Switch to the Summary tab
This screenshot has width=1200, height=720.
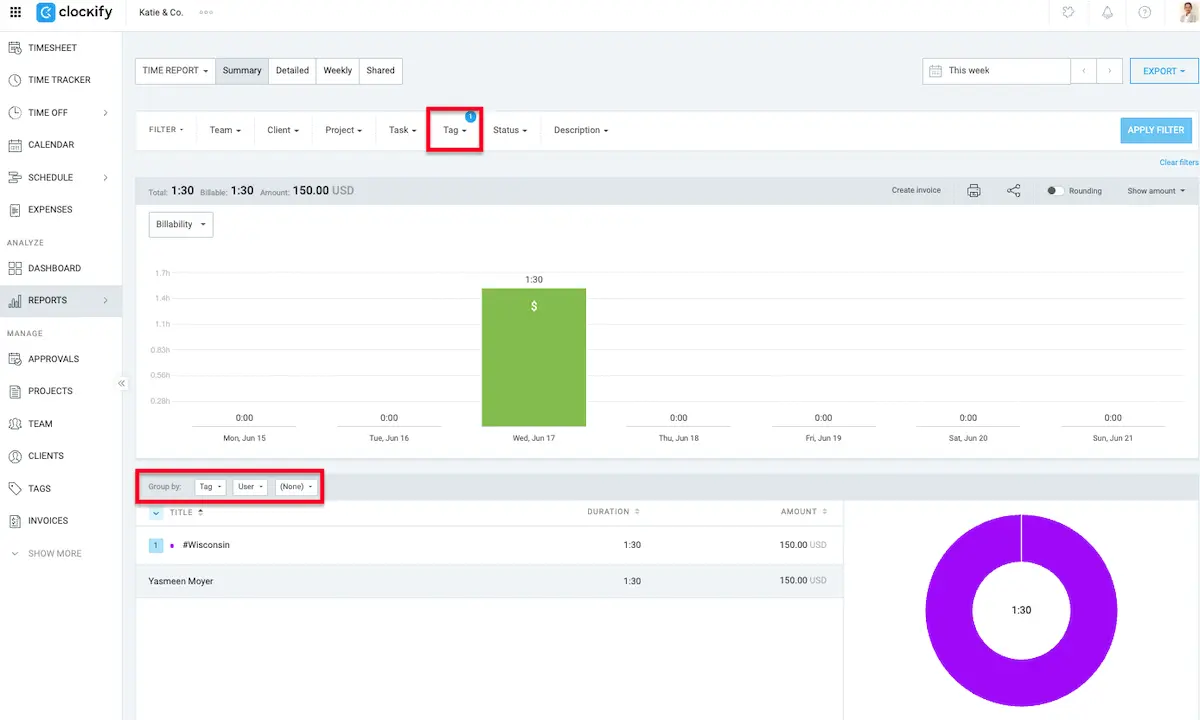tap(242, 71)
